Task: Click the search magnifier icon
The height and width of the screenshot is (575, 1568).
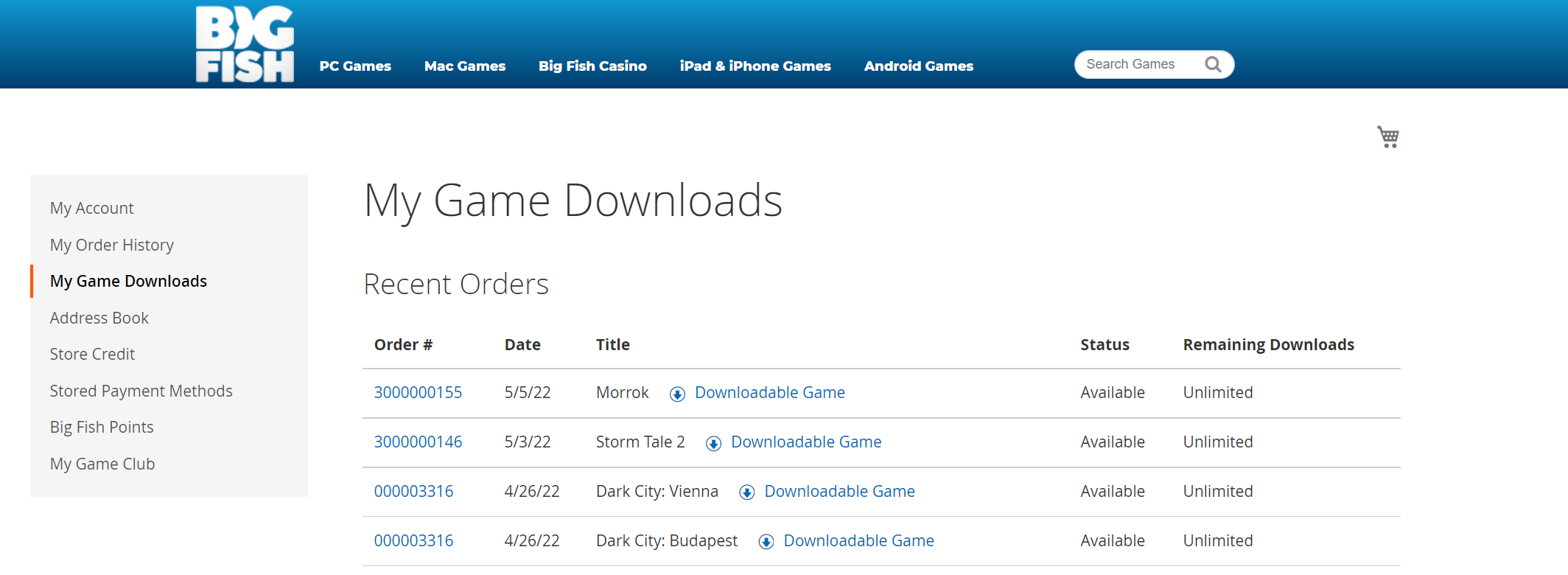Action: coord(1213,65)
